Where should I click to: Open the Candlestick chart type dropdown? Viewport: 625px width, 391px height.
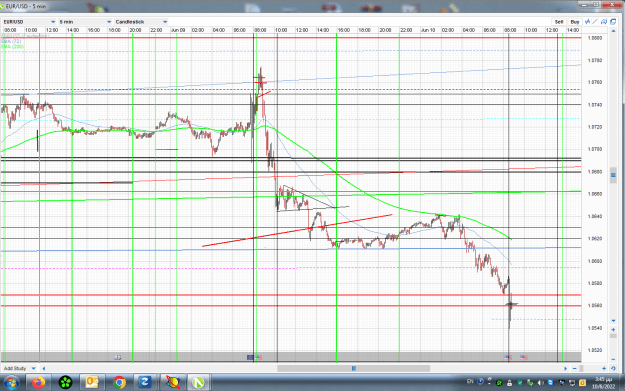coord(141,22)
